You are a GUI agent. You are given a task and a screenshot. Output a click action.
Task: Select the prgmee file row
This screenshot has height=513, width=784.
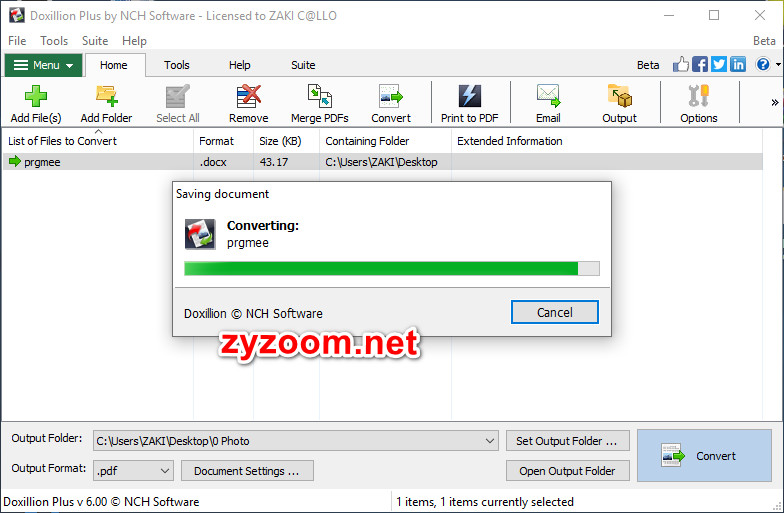(x=382, y=162)
